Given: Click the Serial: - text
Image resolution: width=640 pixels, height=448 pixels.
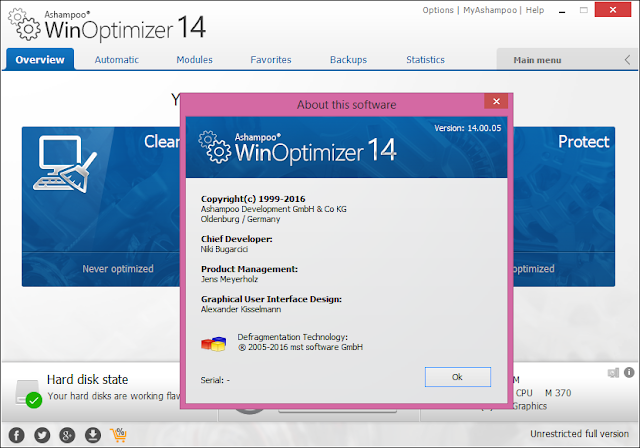Looking at the screenshot, I should tap(215, 380).
